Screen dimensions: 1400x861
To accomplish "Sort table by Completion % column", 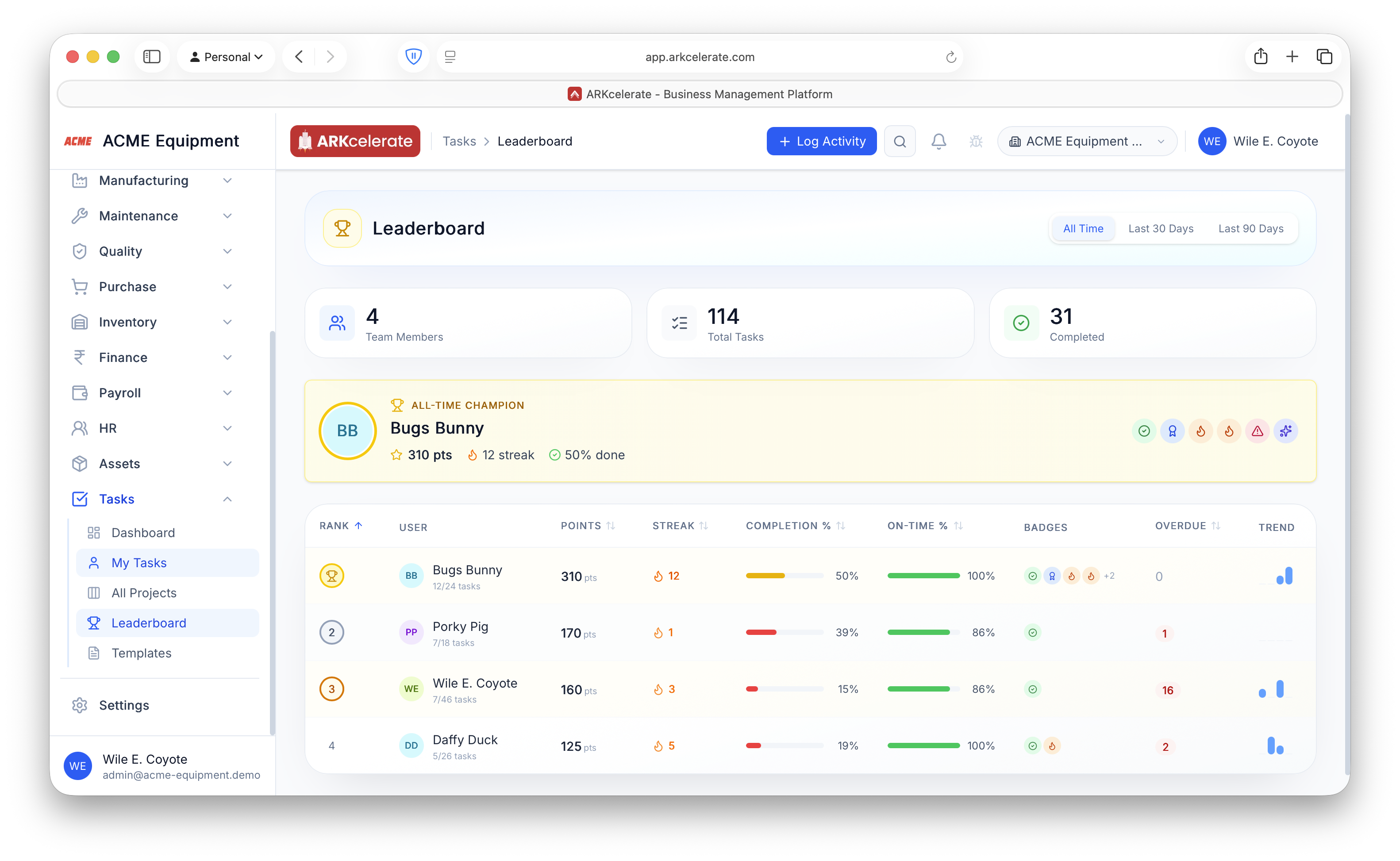I will pos(796,526).
